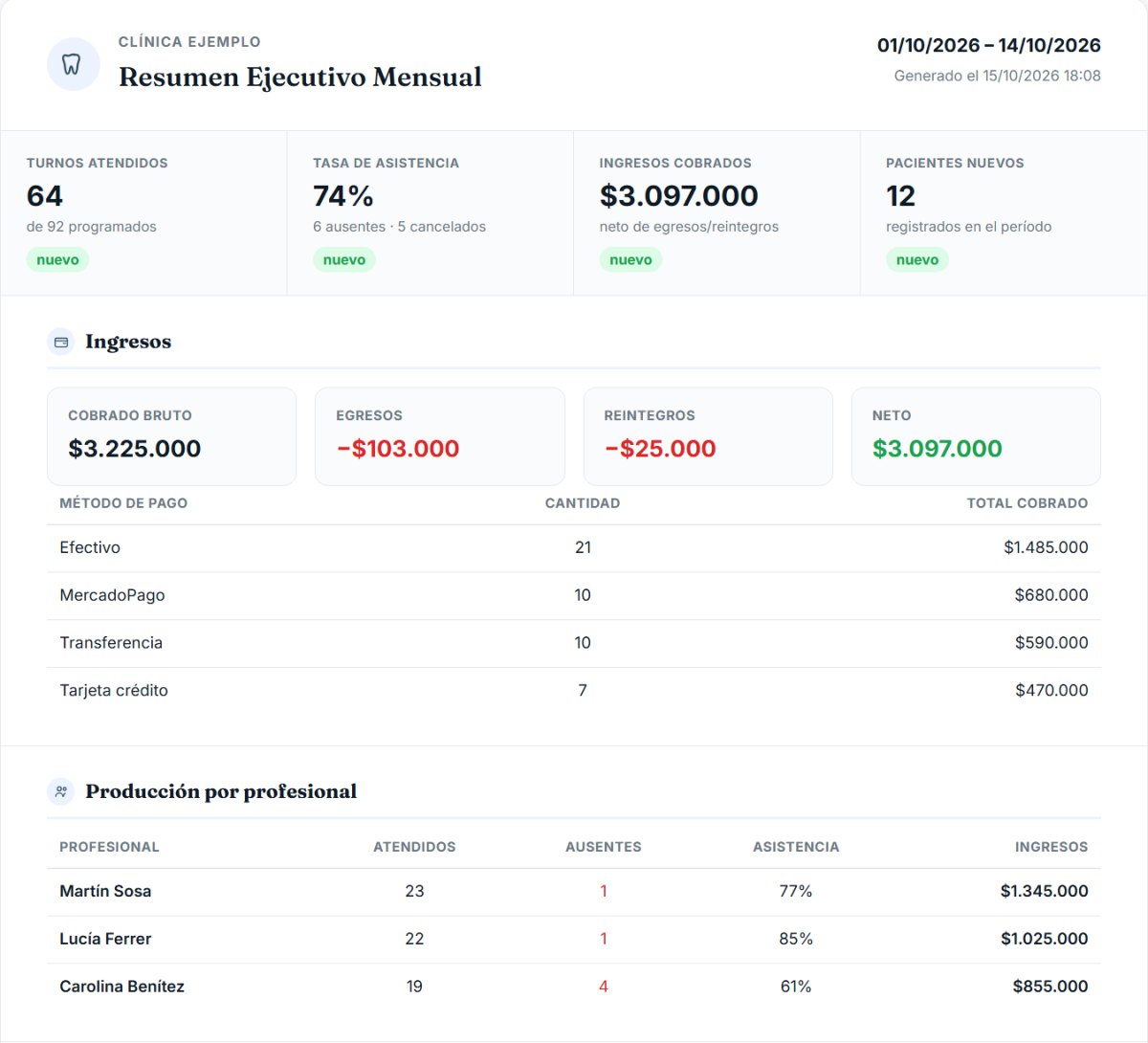Click the 'Ingresos' section heading
Image resolution: width=1148 pixels, height=1043 pixels.
pyautogui.click(x=128, y=342)
